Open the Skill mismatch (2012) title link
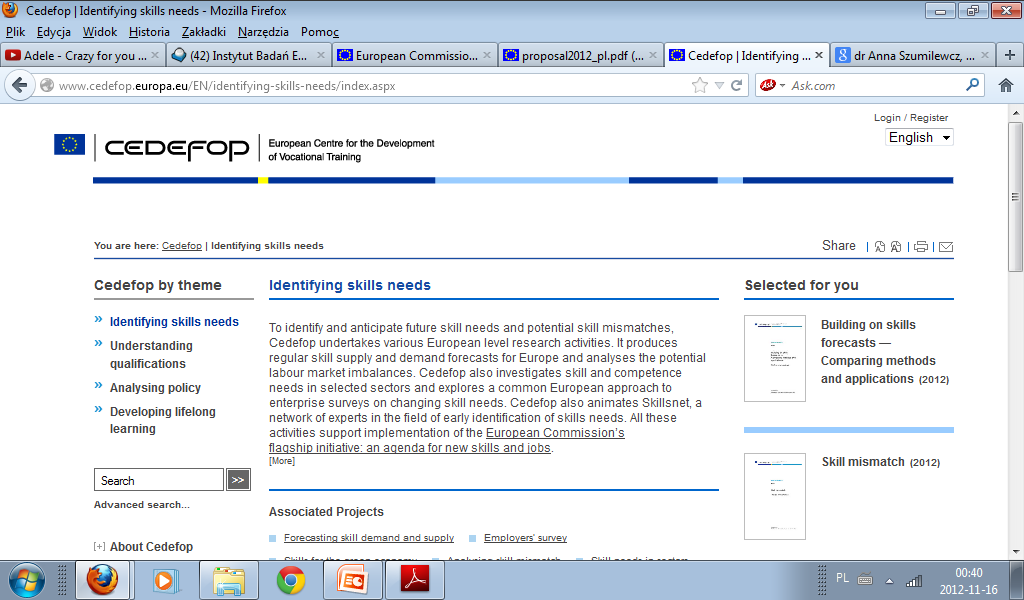Screen dimensions: 1024x600 [880, 462]
